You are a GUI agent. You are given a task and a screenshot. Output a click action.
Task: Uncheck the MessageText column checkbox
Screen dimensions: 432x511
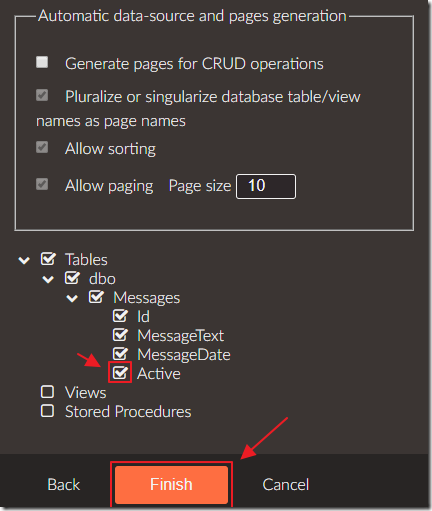120,335
